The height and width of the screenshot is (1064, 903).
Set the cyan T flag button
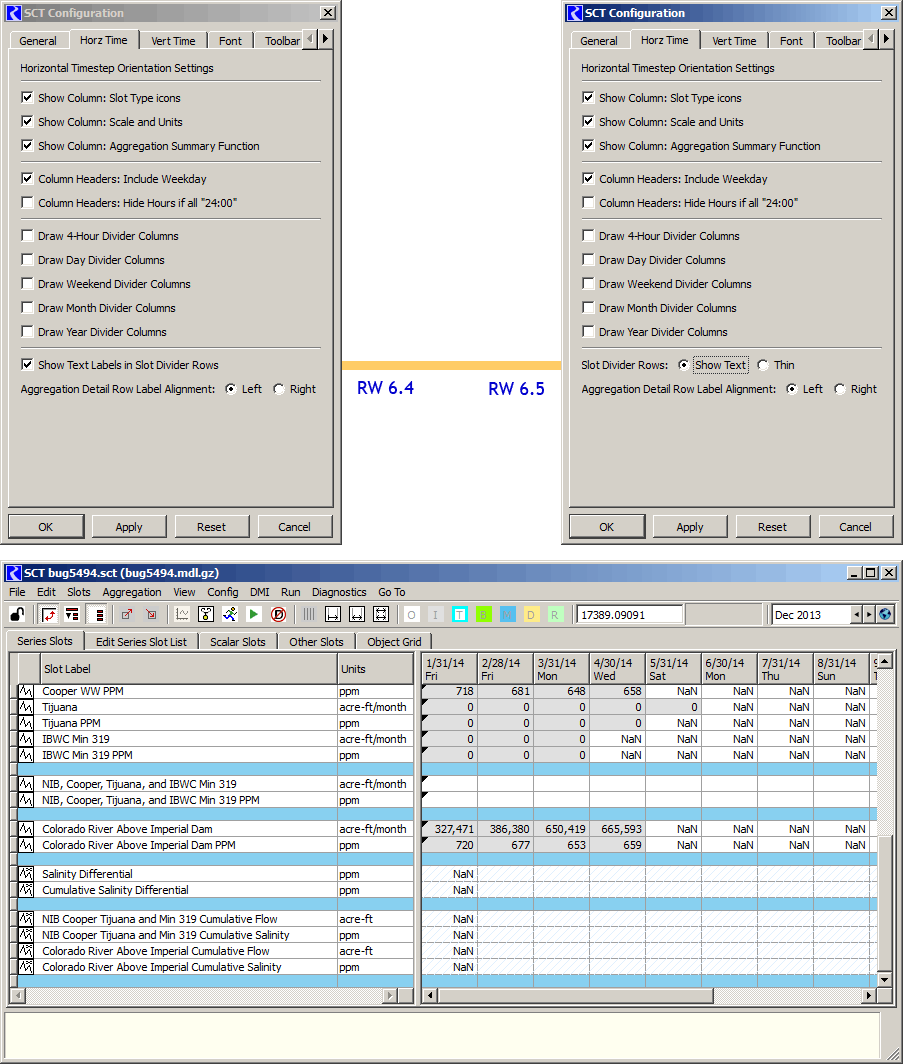(x=459, y=615)
